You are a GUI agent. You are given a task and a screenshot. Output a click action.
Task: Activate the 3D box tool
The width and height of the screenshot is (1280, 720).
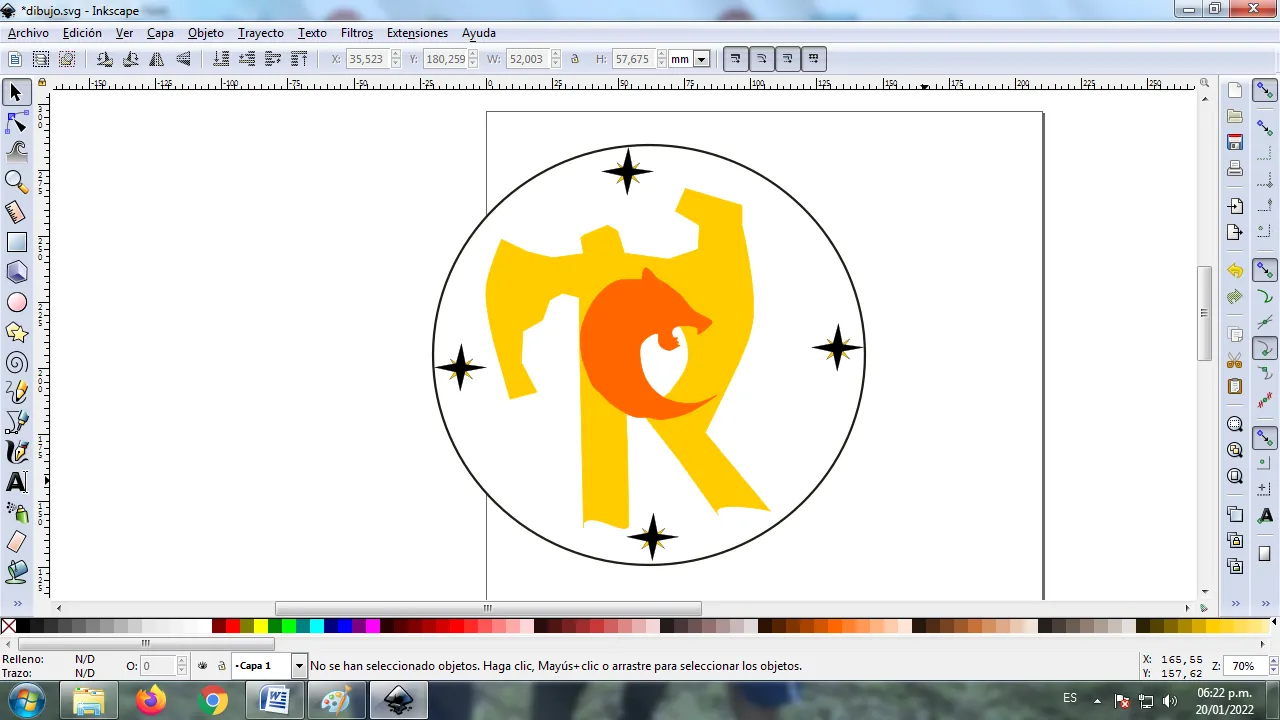(16, 272)
